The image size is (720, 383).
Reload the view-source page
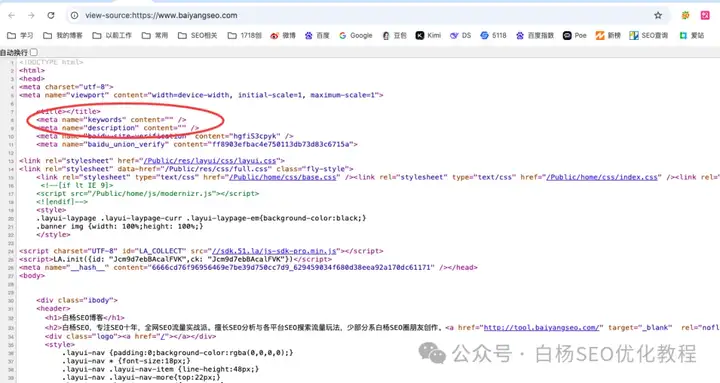click(x=51, y=15)
